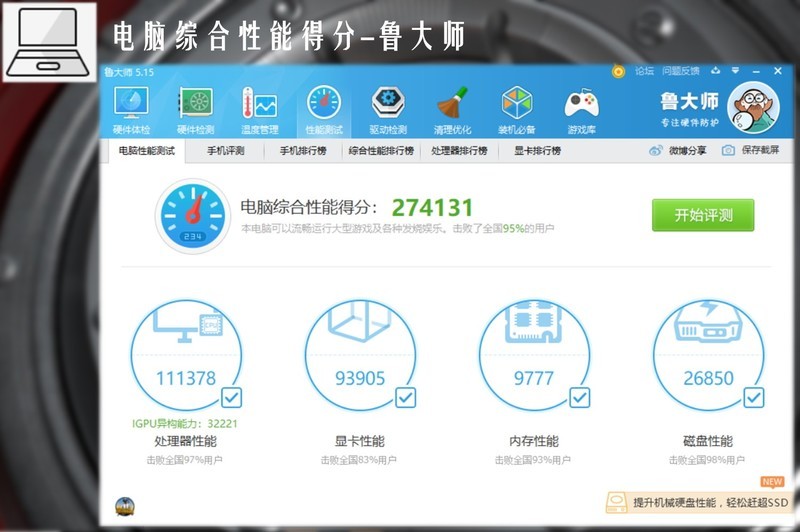Open the 问题反馈 feedback link
This screenshot has width=800, height=532.
coord(681,71)
